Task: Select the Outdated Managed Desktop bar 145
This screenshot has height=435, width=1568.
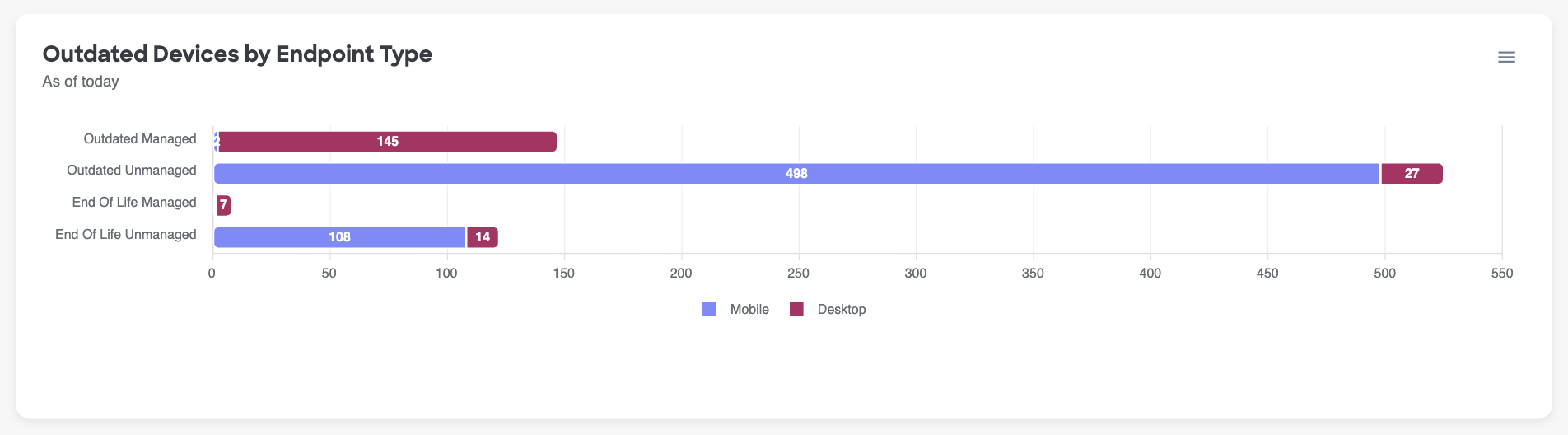Action: [x=387, y=142]
